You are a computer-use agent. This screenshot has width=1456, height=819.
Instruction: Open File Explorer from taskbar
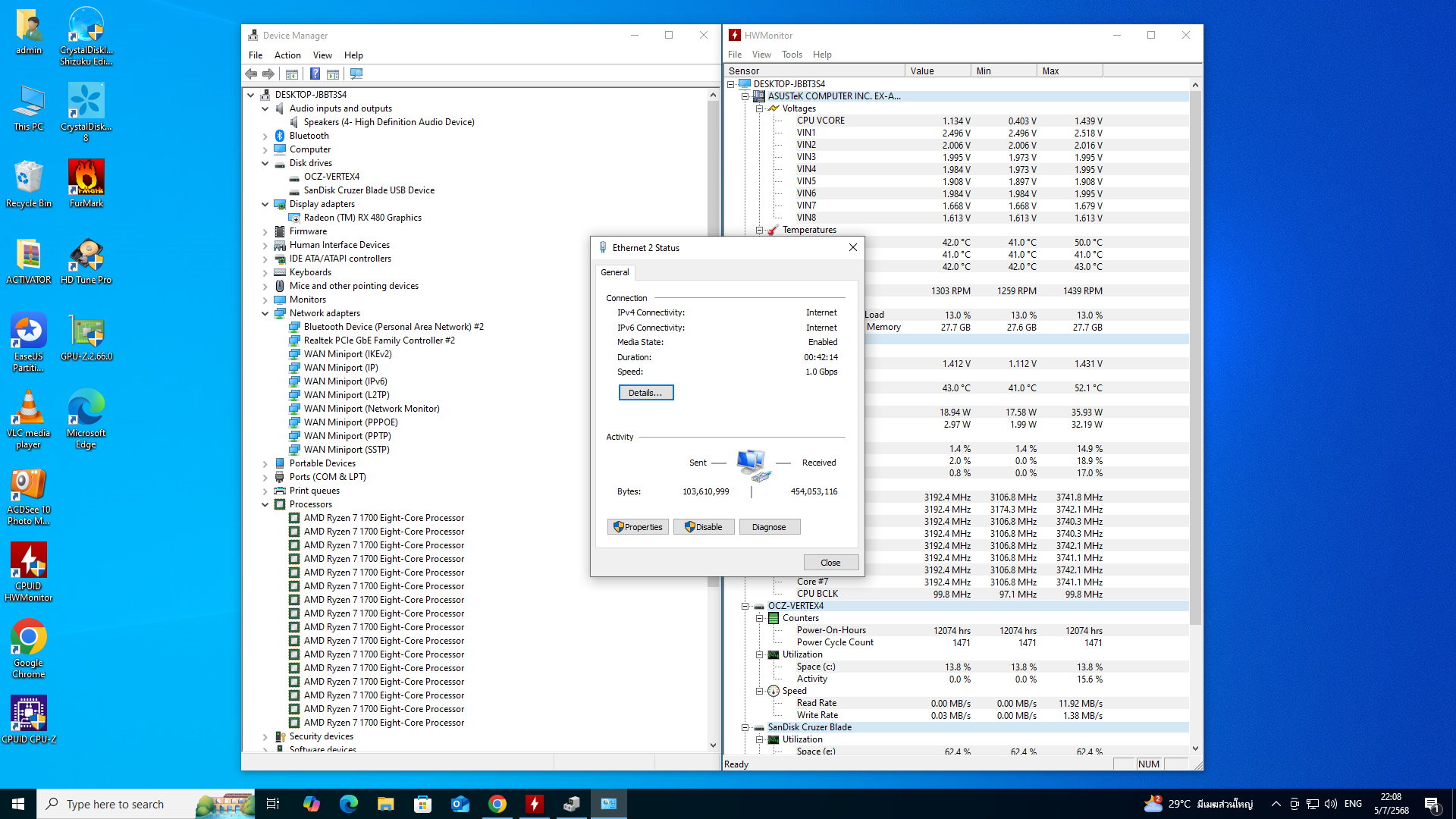click(x=385, y=804)
